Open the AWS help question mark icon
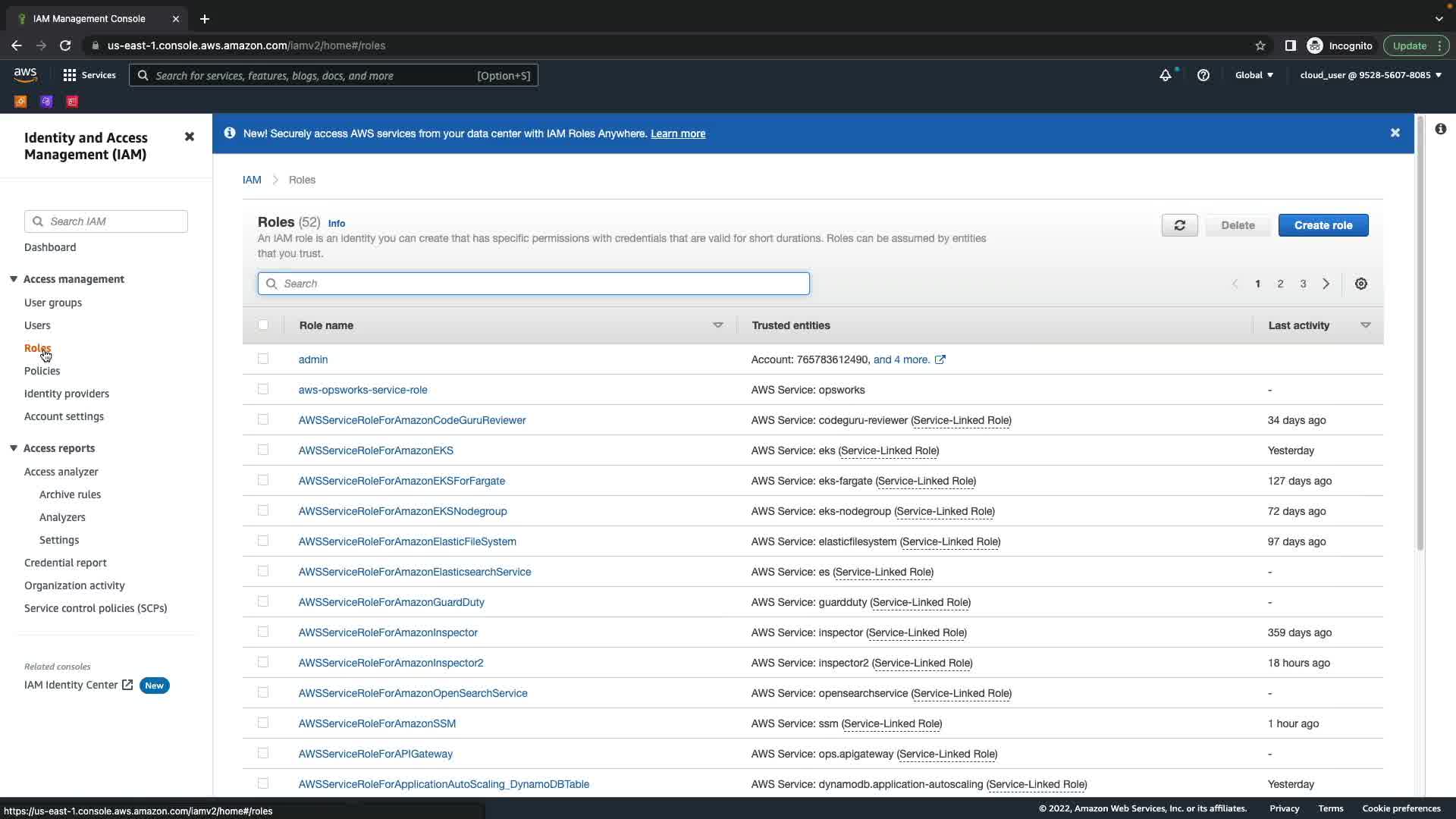The image size is (1456, 819). click(x=1203, y=75)
